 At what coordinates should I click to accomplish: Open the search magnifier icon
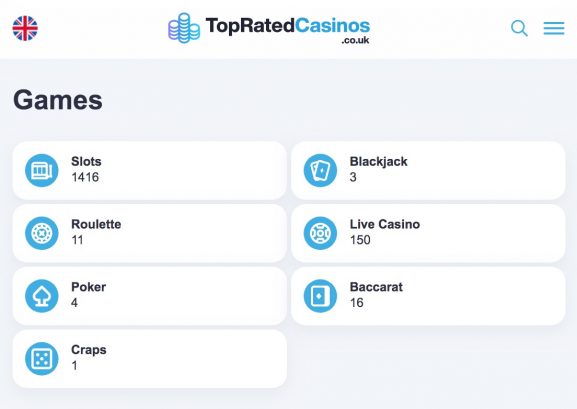pyautogui.click(x=519, y=28)
